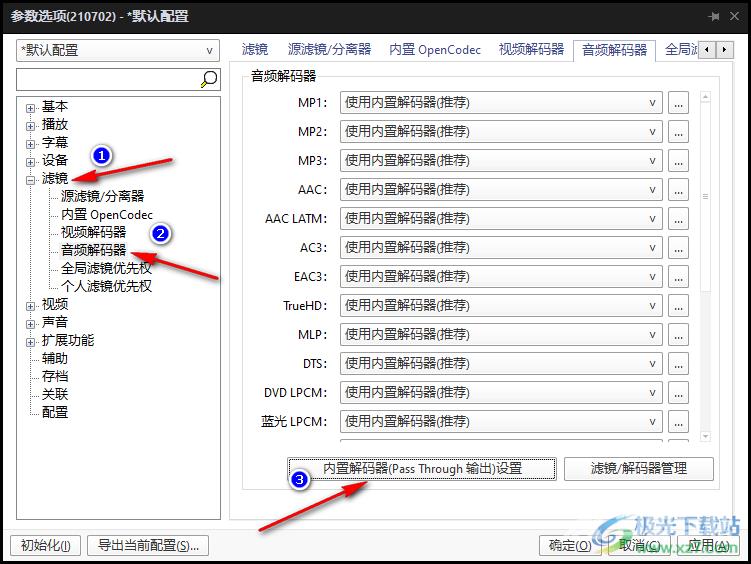Open TrueHD decoder settings ellipsis button

(678, 305)
